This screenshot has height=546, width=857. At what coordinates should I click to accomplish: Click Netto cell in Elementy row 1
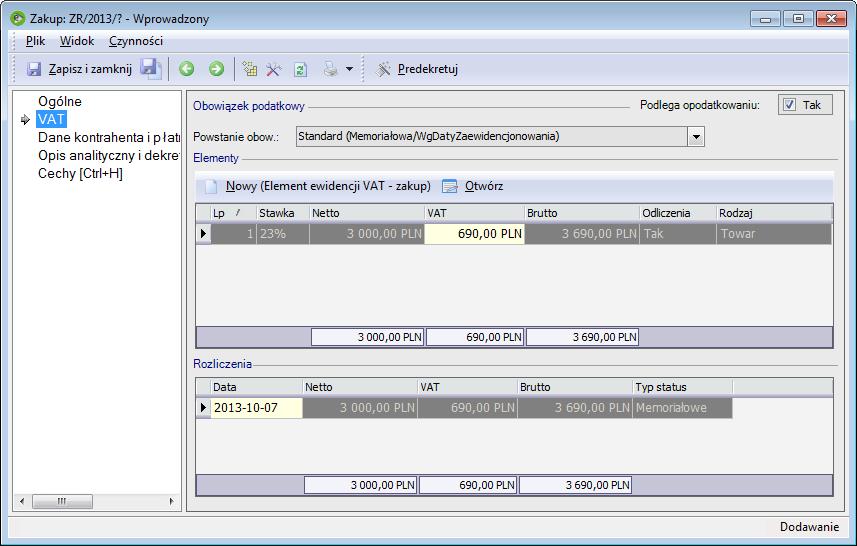tap(367, 234)
